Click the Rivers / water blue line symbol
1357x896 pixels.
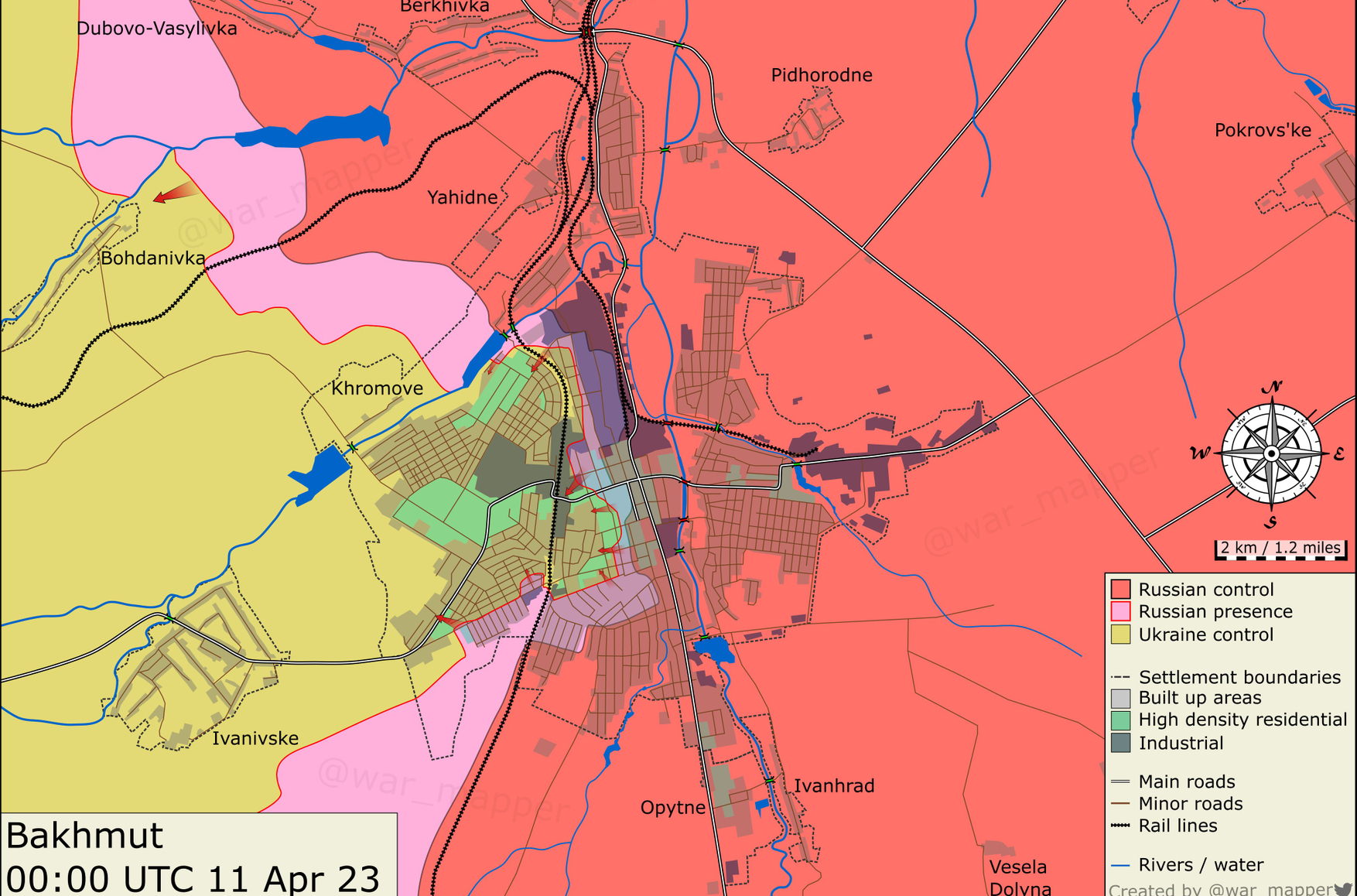pyautogui.click(x=1119, y=865)
